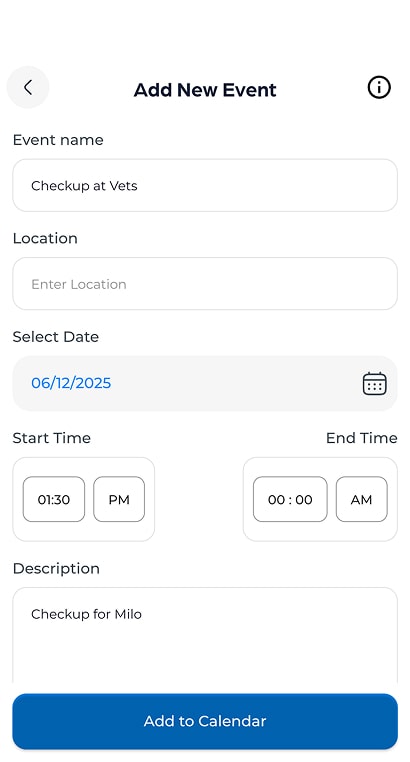
Task: Open the info icon at top right
Action: point(379,87)
